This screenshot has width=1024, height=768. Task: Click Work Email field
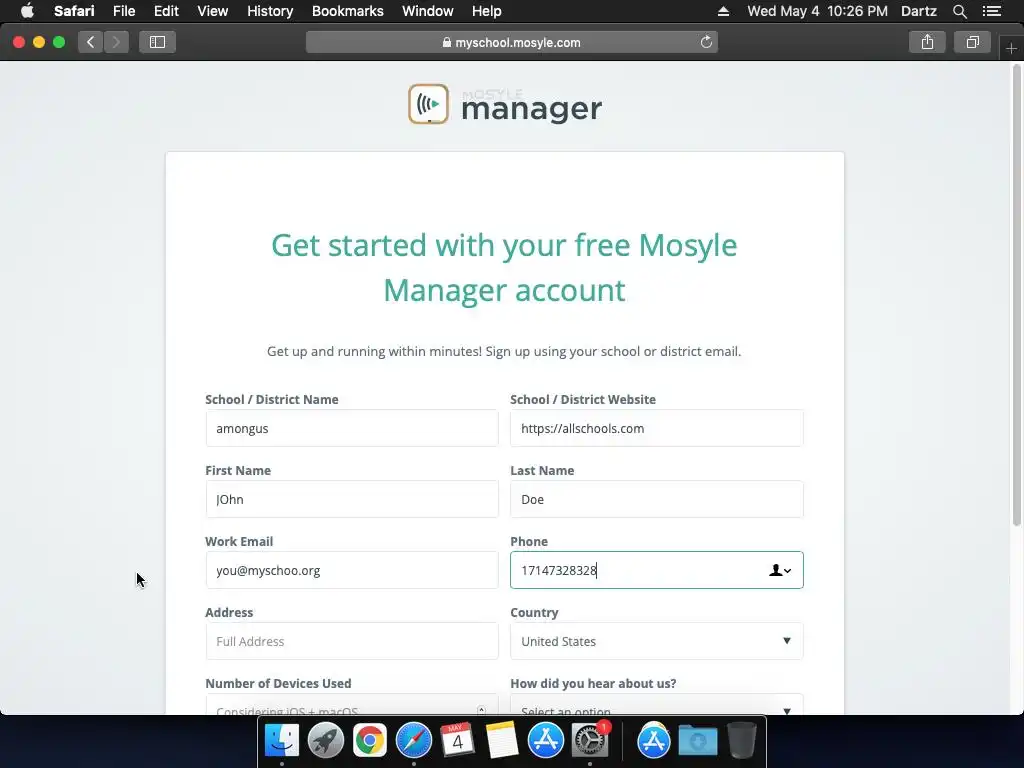(x=352, y=570)
